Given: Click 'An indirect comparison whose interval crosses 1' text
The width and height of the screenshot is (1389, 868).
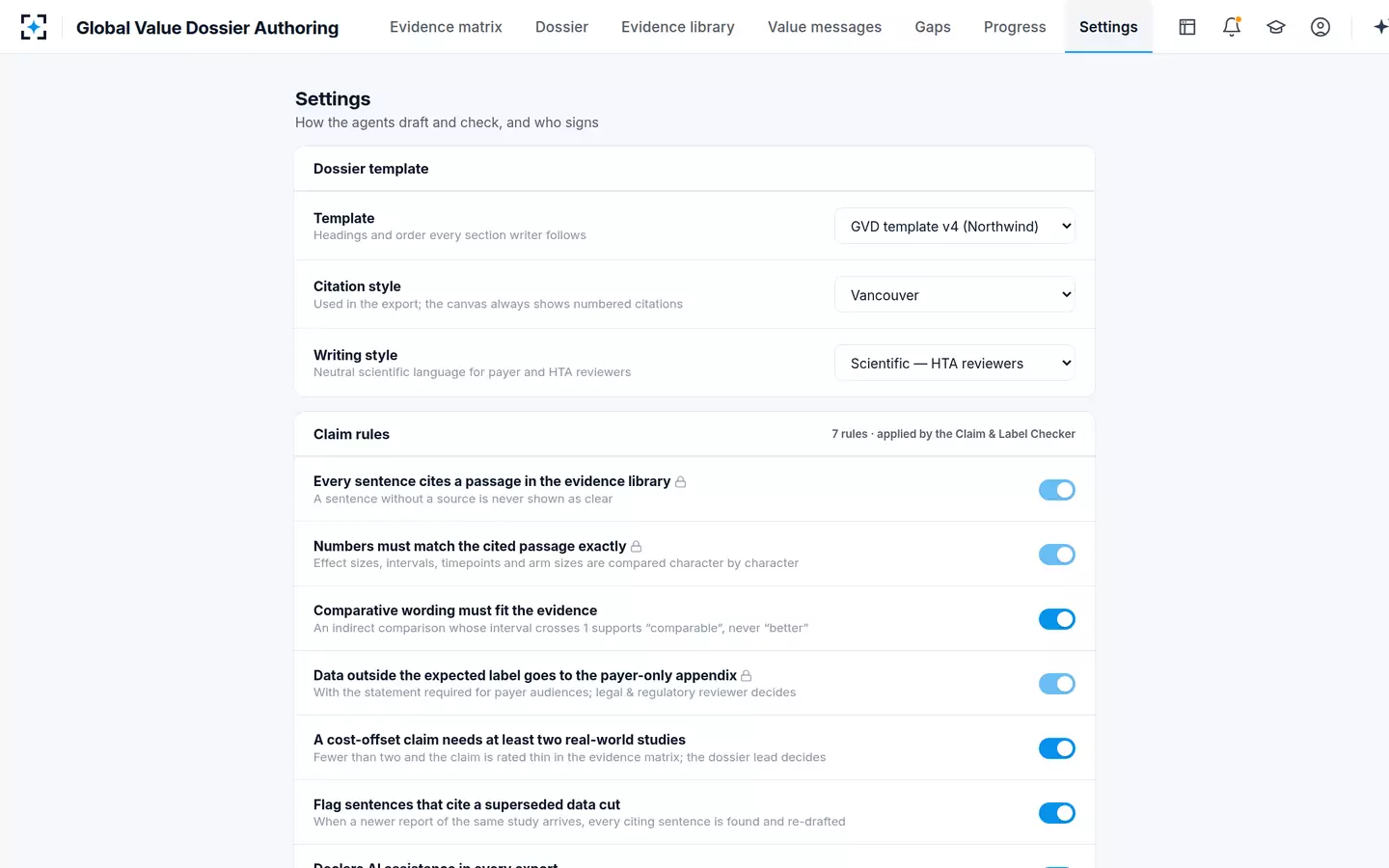Looking at the screenshot, I should [x=560, y=628].
